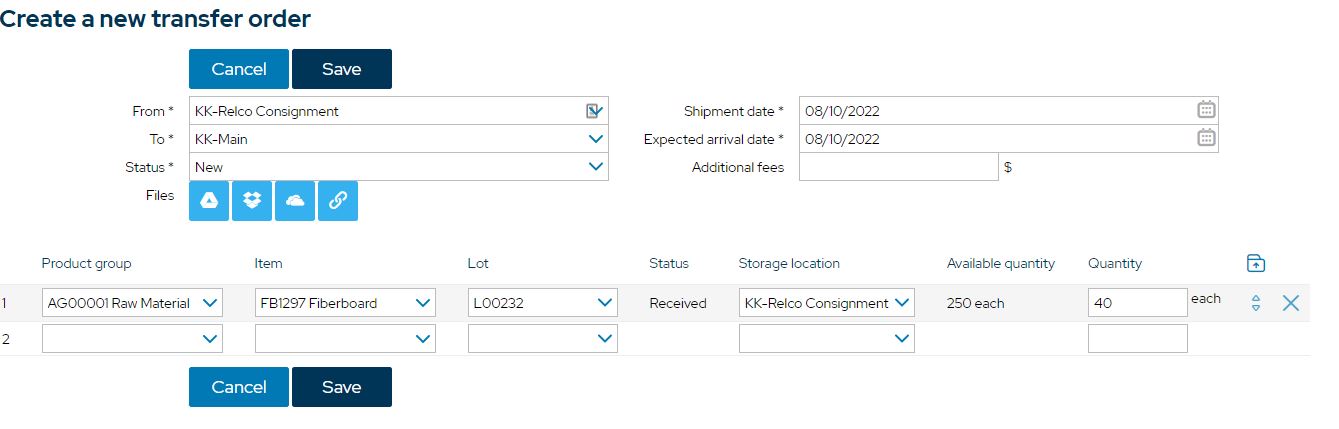Screen dimensions: 1339x429
Task: Open the Expected arrival date calendar
Action: coord(1206,138)
